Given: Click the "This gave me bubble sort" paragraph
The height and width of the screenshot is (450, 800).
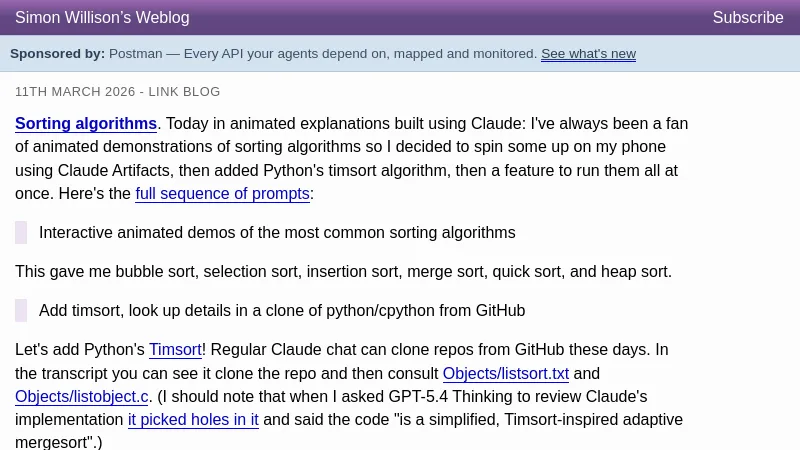Looking at the screenshot, I should [x=343, y=272].
